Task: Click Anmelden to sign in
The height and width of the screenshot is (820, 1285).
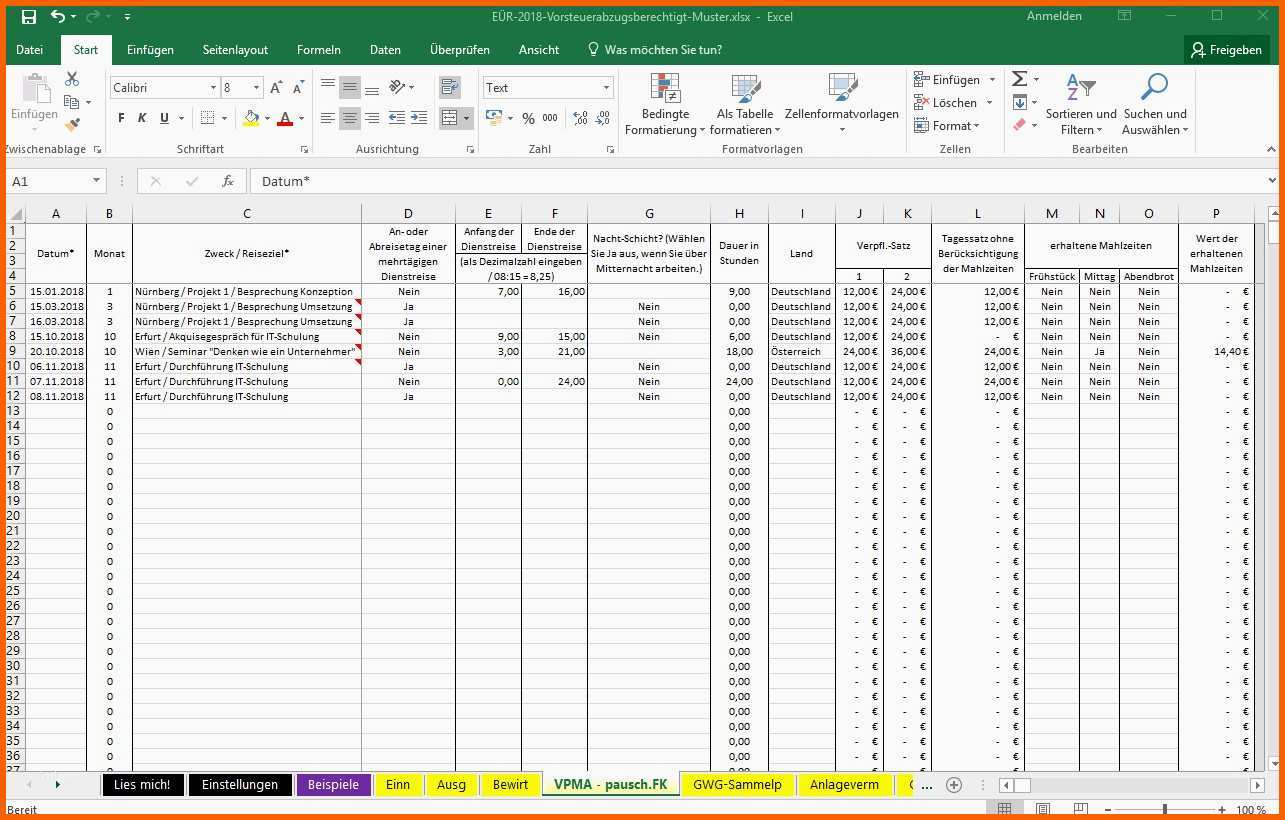Action: pyautogui.click(x=1054, y=16)
